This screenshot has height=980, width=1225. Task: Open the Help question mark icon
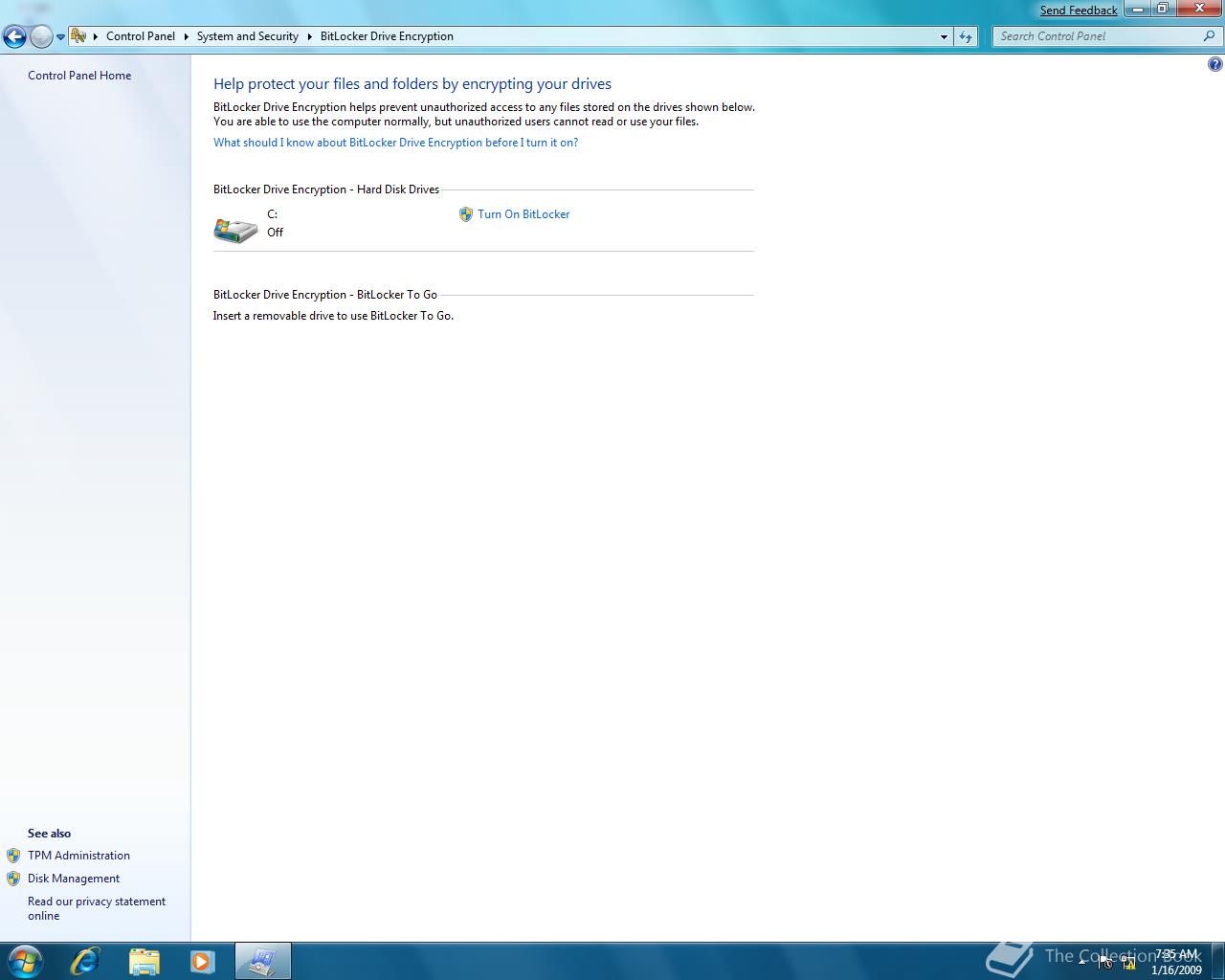coord(1214,65)
